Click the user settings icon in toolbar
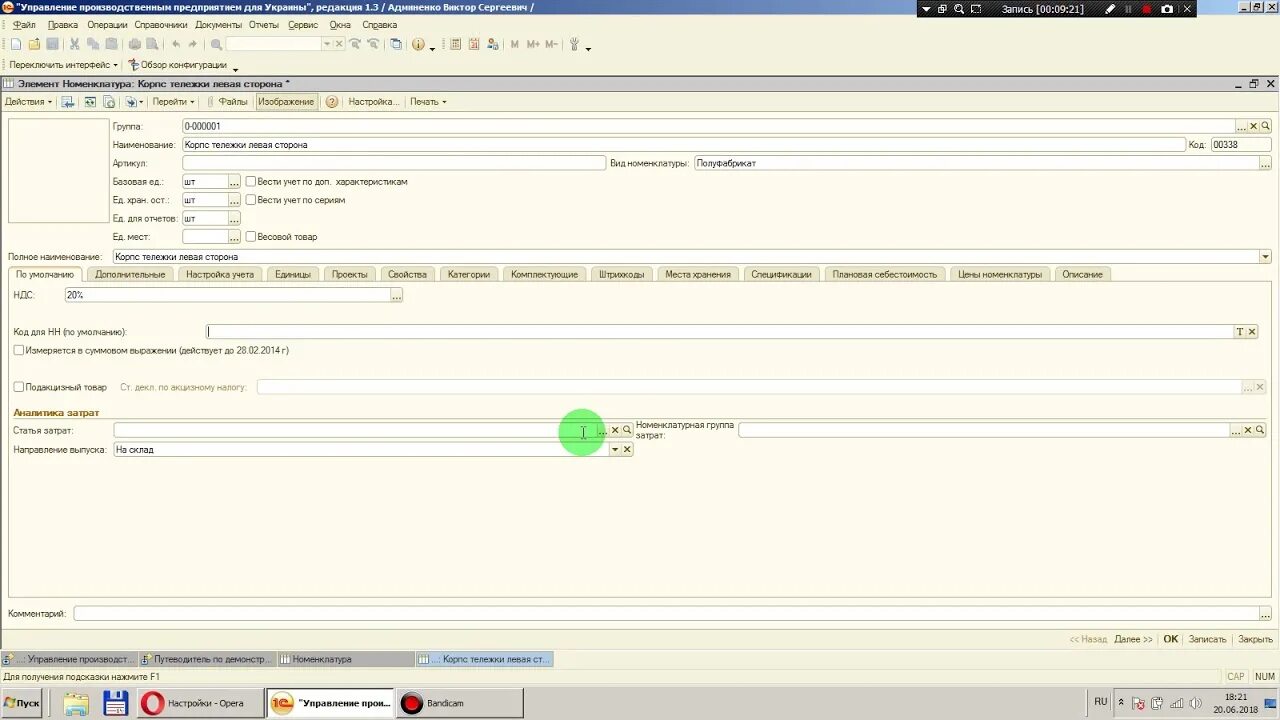 tap(492, 44)
